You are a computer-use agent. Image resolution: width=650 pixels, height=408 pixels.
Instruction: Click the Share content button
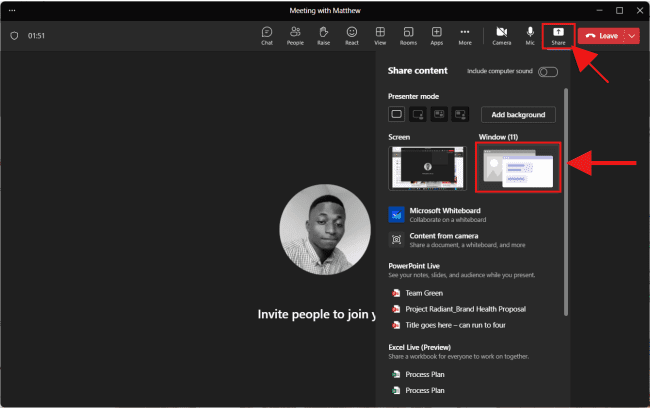pyautogui.click(x=558, y=36)
